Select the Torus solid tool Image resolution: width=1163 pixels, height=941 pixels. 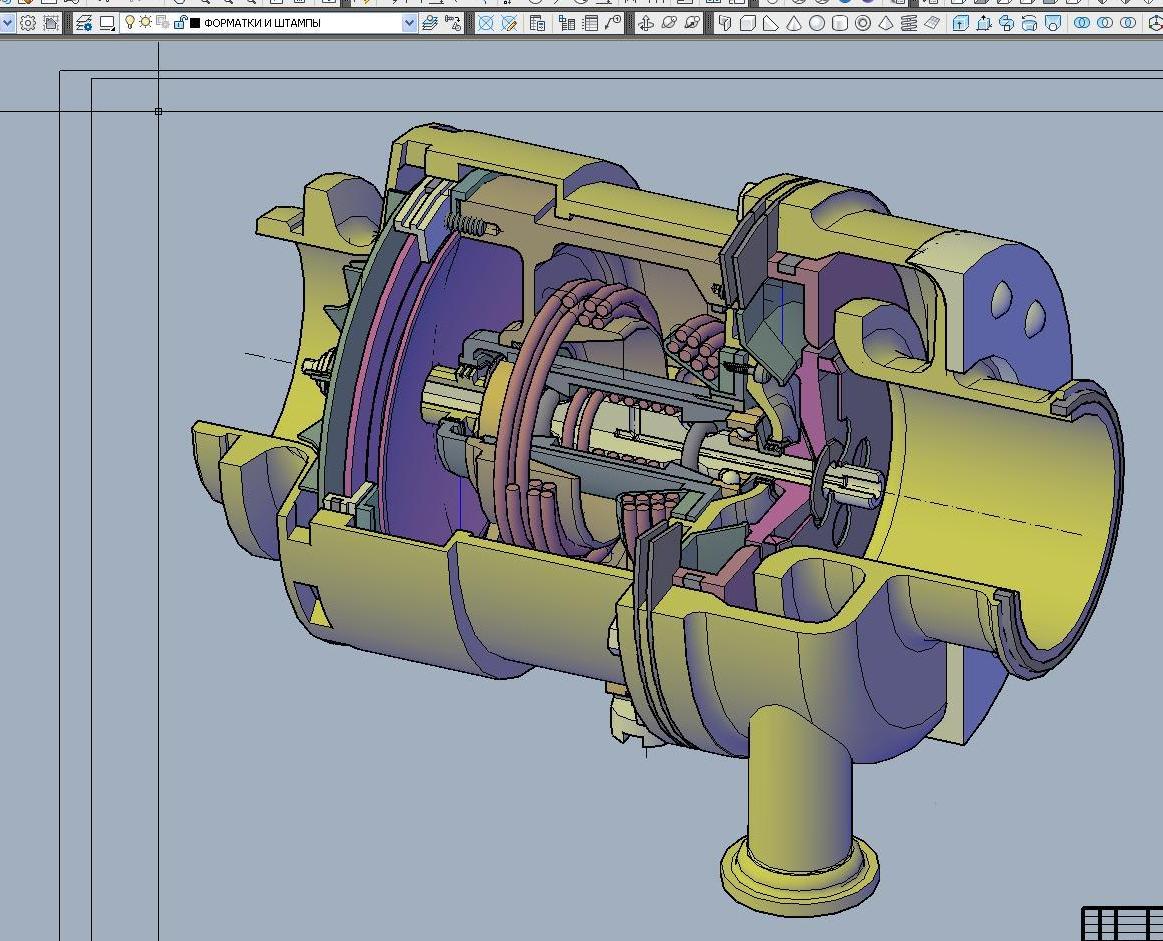coord(863,23)
